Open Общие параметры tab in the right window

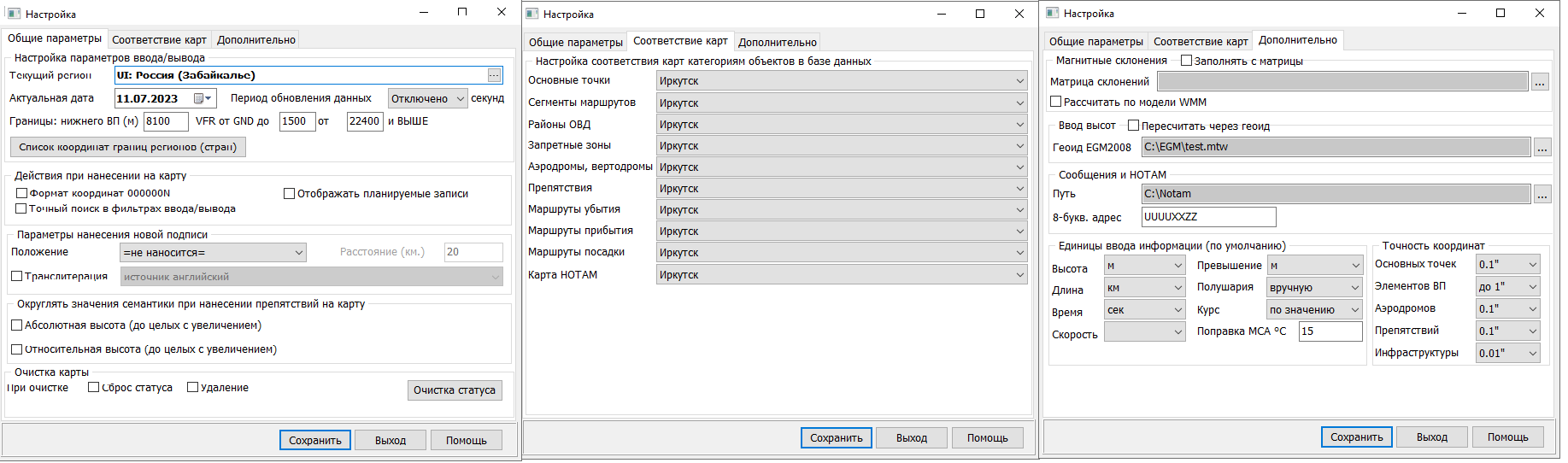point(1095,41)
